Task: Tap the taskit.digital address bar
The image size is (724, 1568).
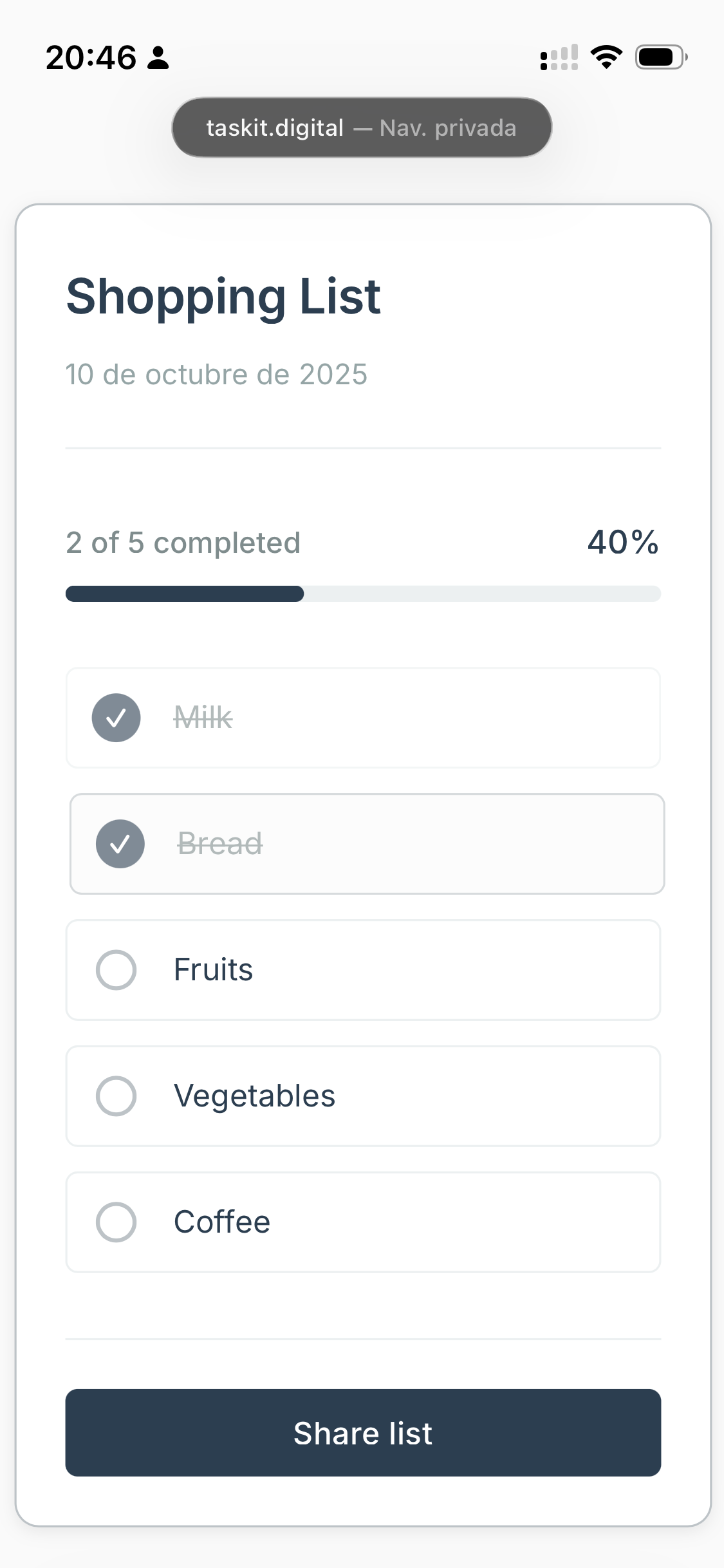Action: (362, 127)
